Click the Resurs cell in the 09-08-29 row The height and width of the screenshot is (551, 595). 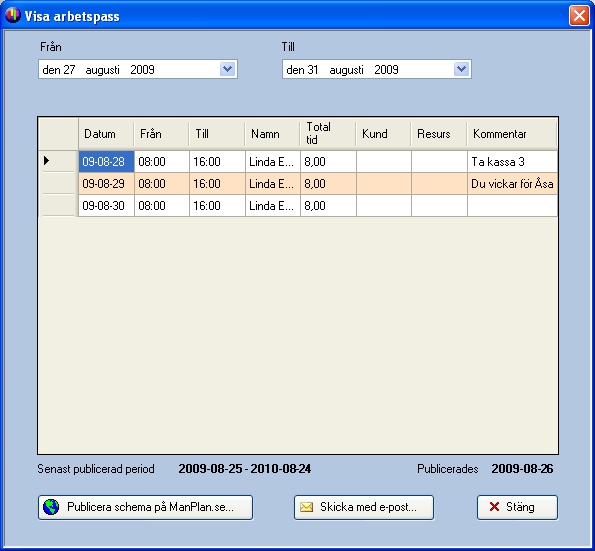point(439,184)
